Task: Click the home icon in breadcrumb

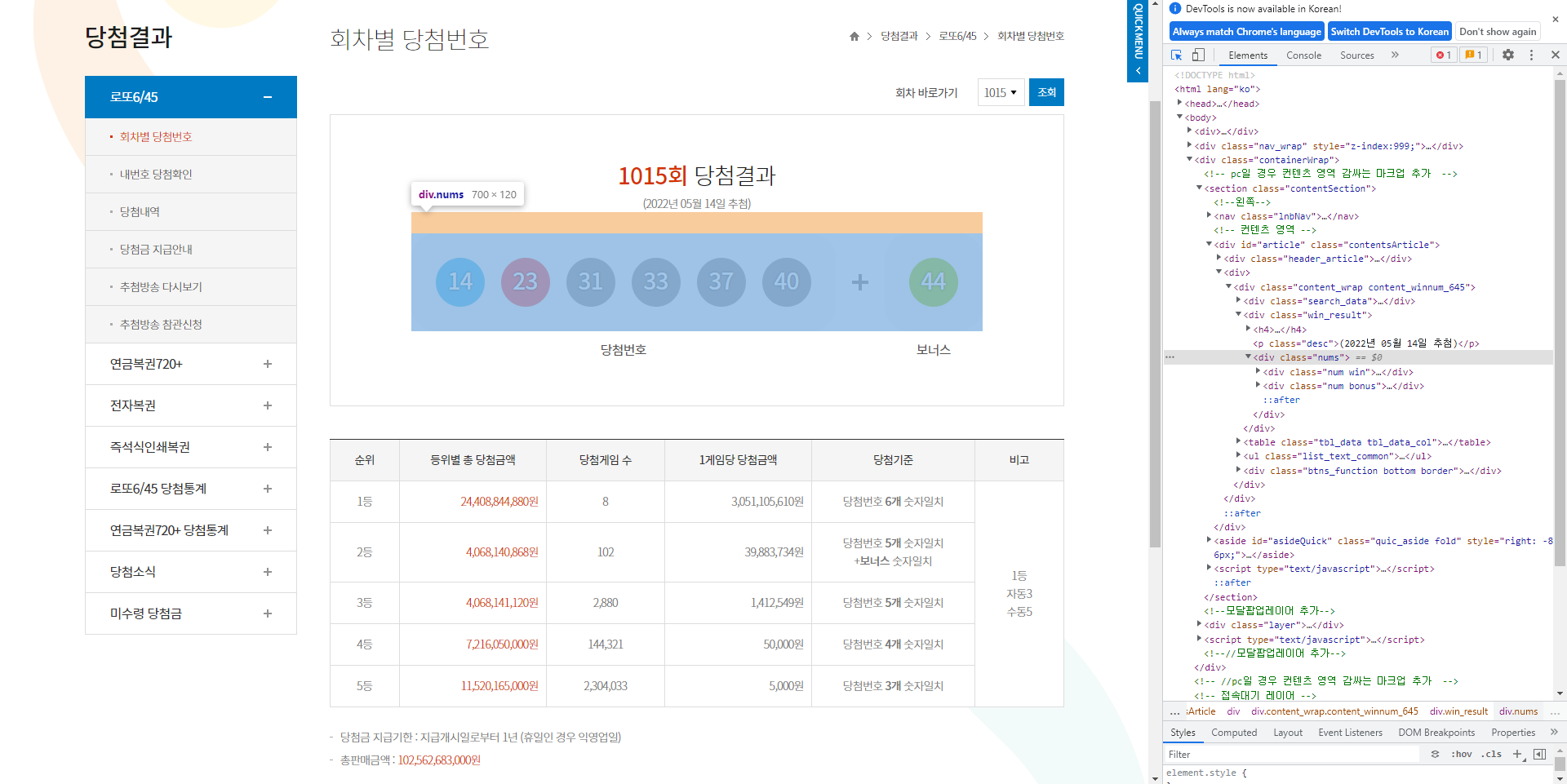Action: tap(855, 36)
